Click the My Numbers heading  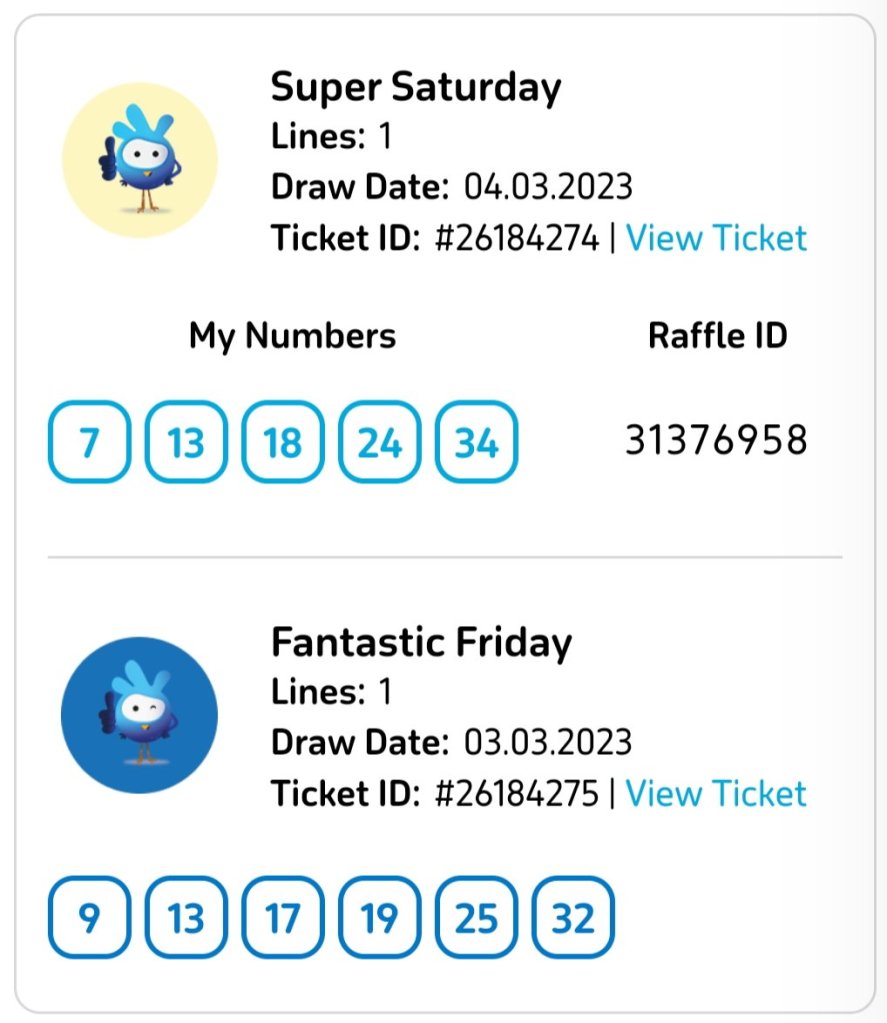pos(292,336)
